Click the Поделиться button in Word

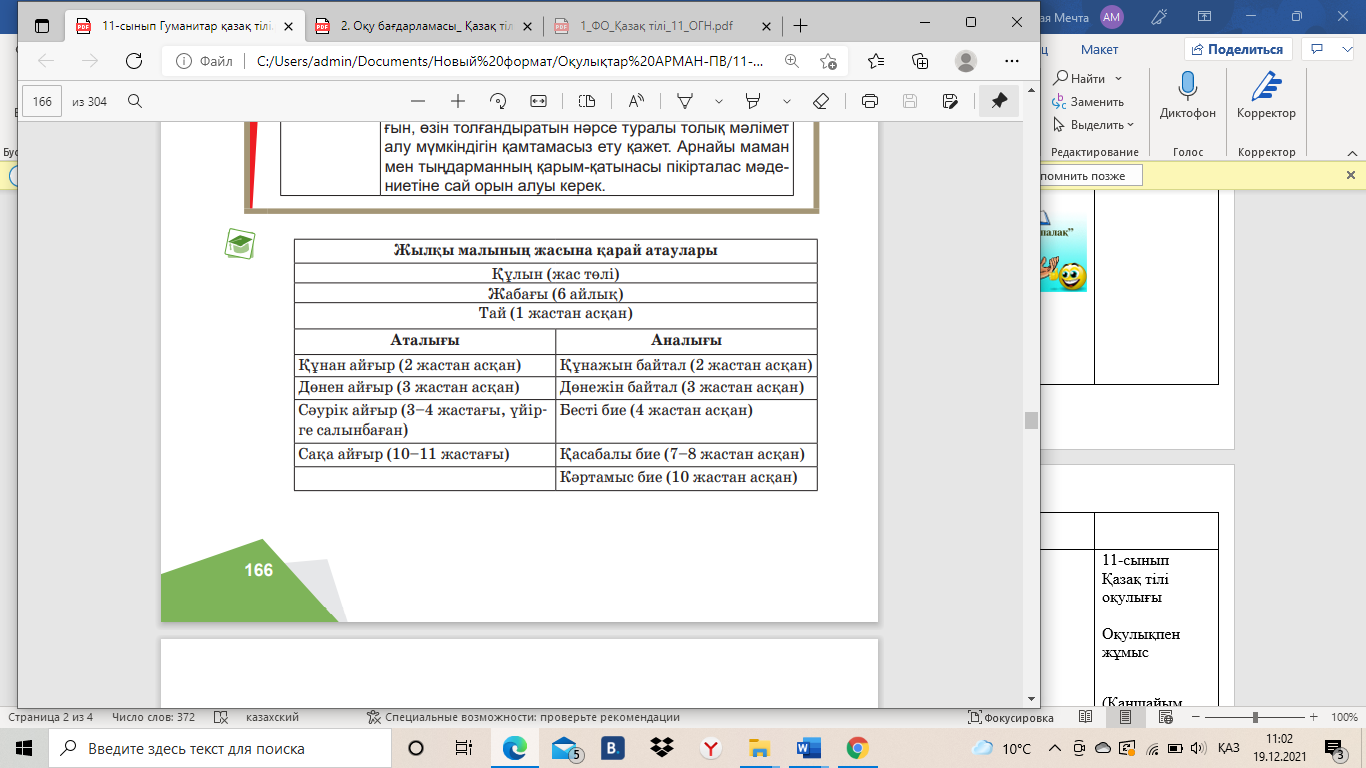pos(1238,49)
